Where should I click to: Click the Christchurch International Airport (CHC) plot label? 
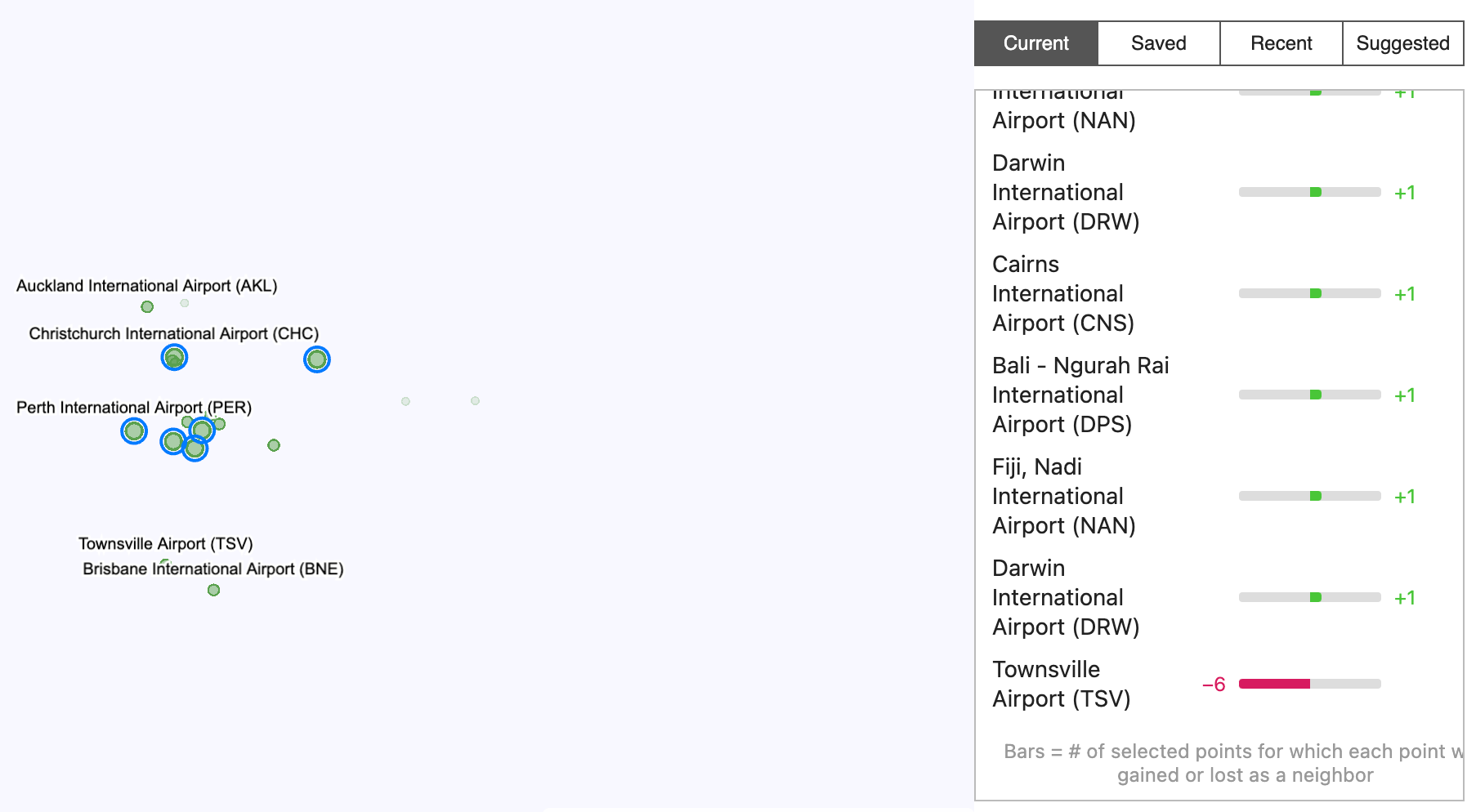pyautogui.click(x=173, y=334)
